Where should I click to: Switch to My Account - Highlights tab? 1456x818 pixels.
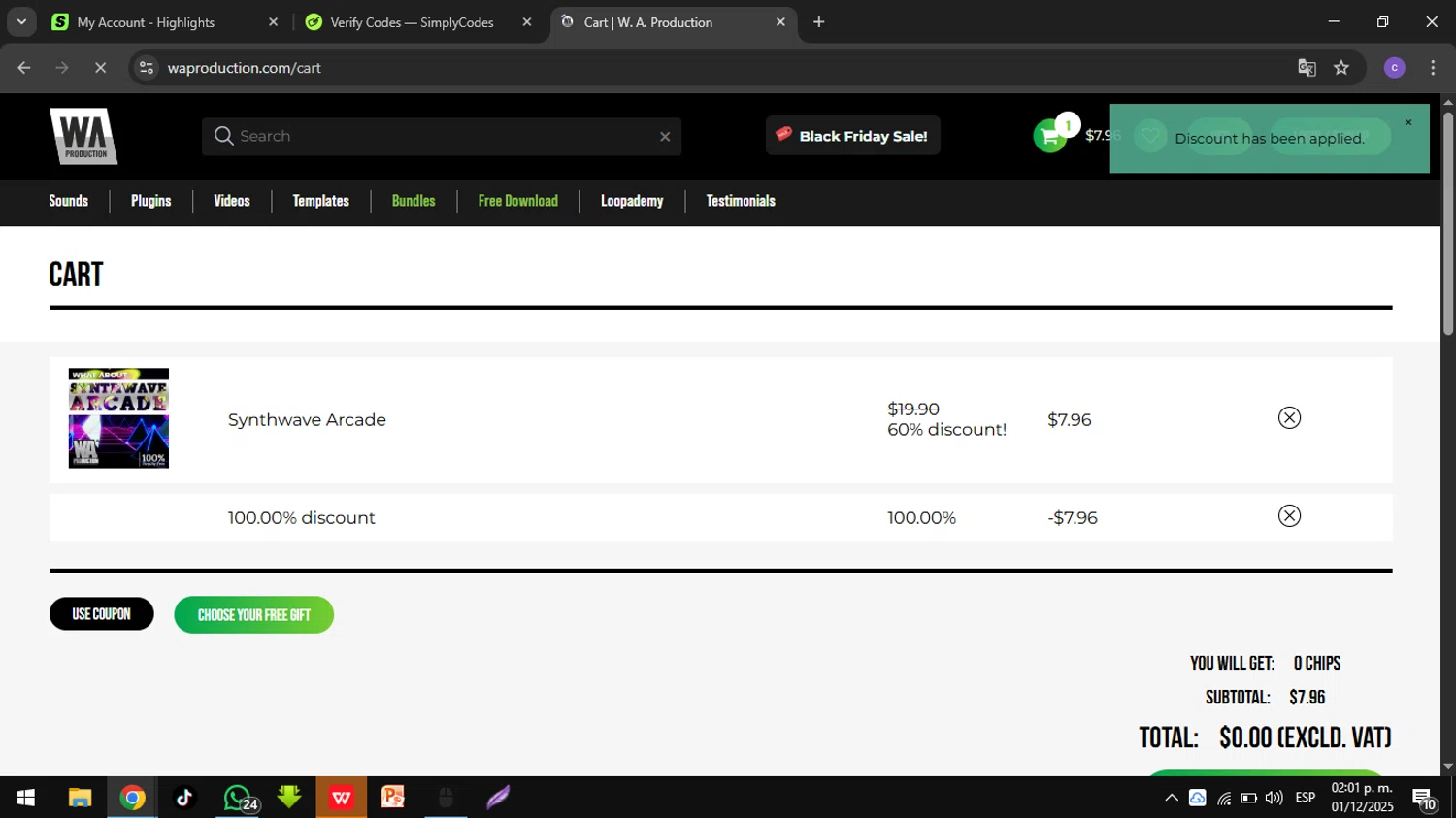pos(146,22)
